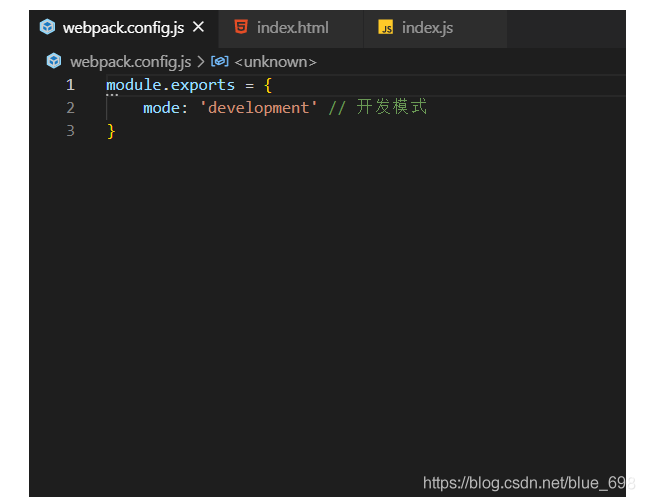Click line number 3 in the gutter
Image resolution: width=645 pixels, height=502 pixels.
click(70, 131)
